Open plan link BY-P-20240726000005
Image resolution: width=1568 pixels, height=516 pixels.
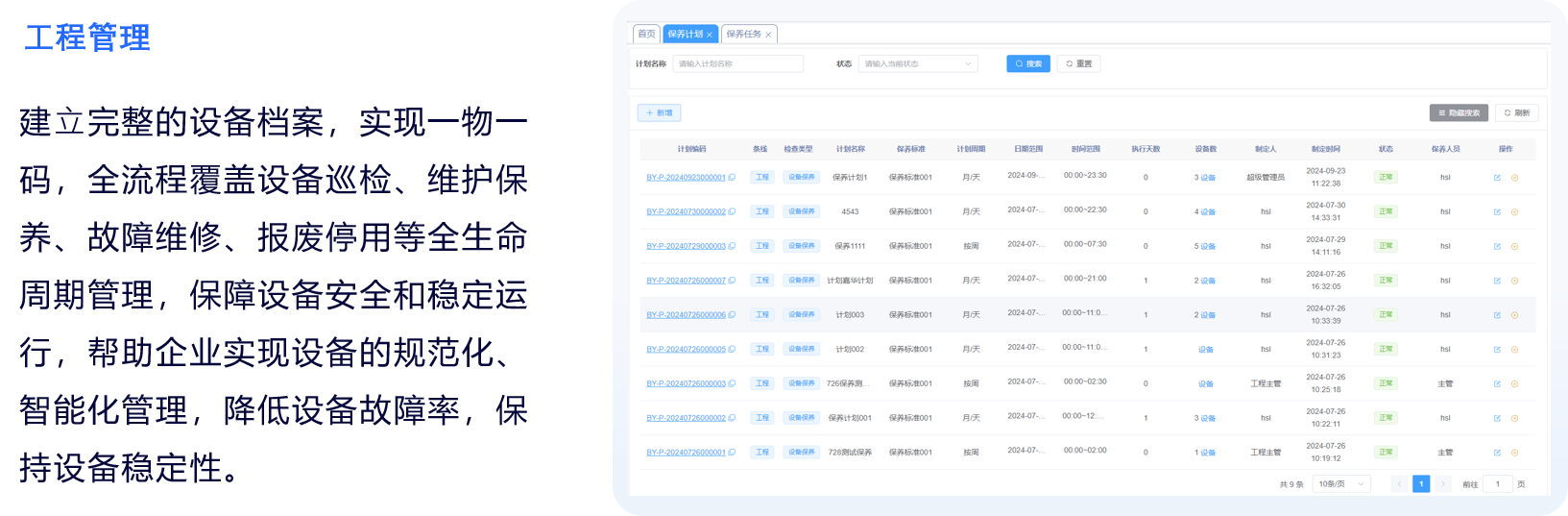coord(686,350)
